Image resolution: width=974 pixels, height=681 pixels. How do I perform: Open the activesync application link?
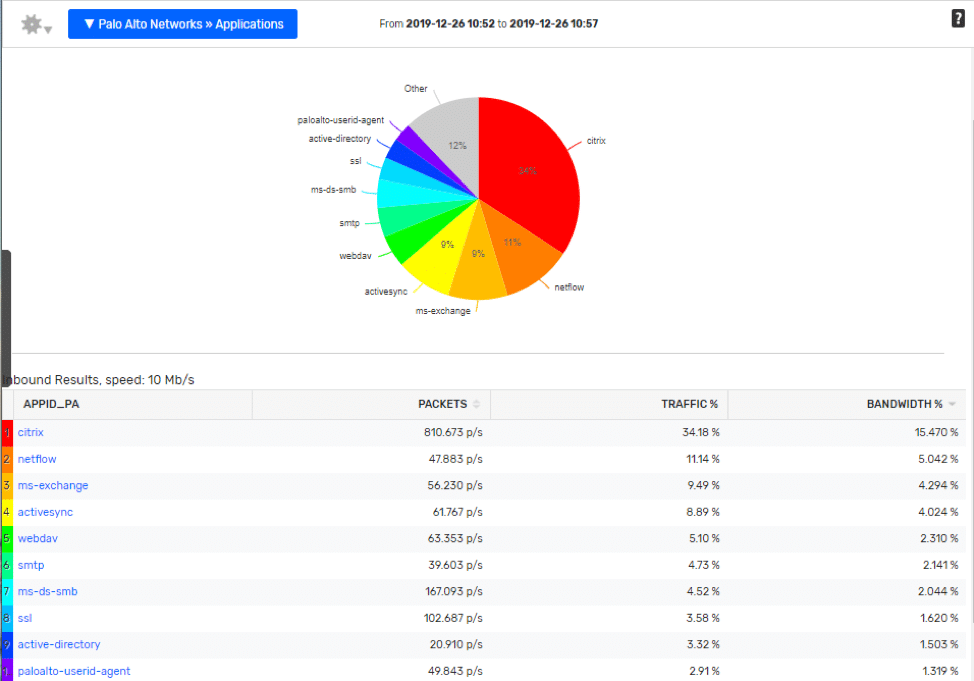pos(45,512)
